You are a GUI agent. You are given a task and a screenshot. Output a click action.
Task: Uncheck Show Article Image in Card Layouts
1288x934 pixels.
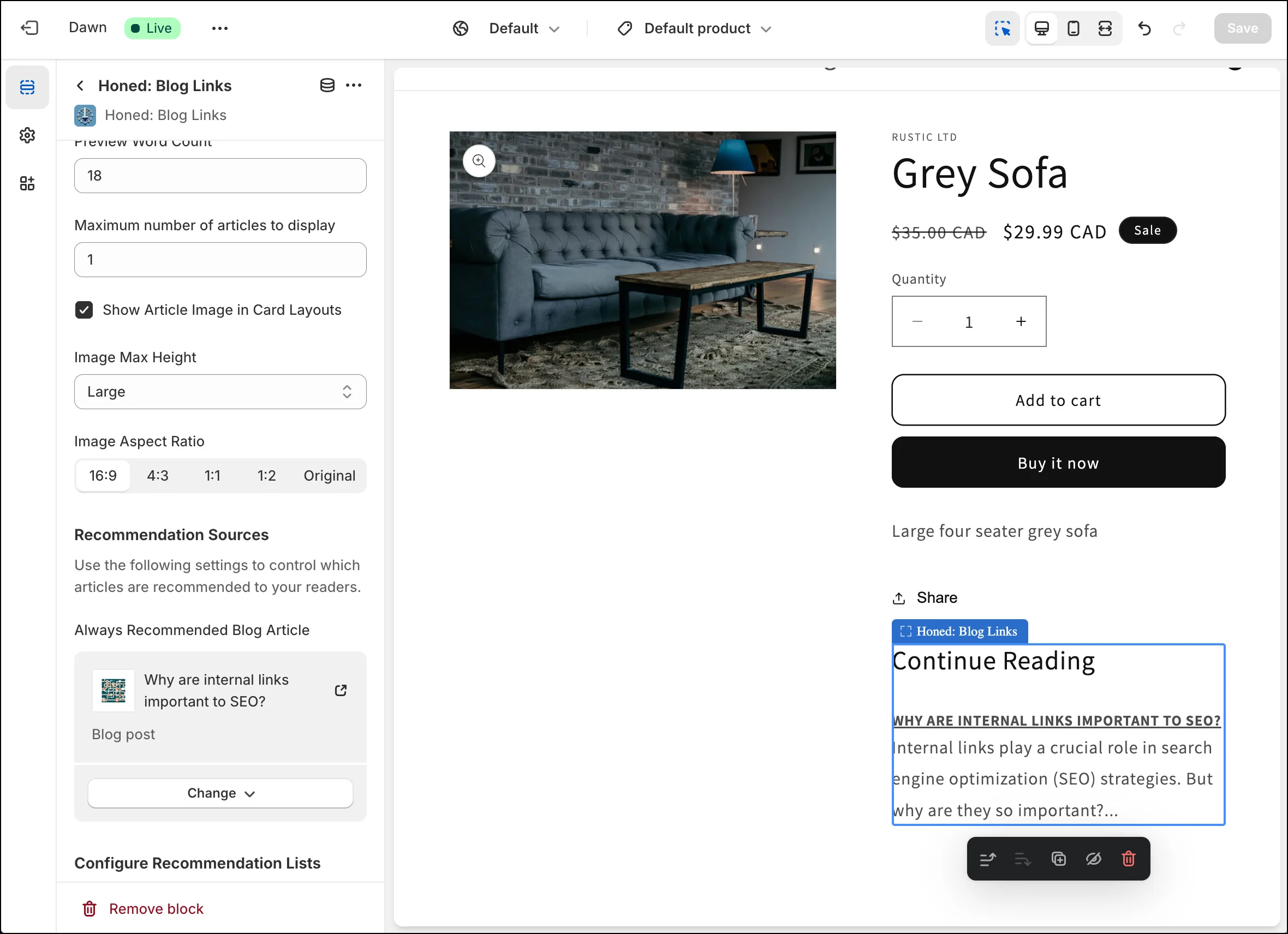pos(84,309)
